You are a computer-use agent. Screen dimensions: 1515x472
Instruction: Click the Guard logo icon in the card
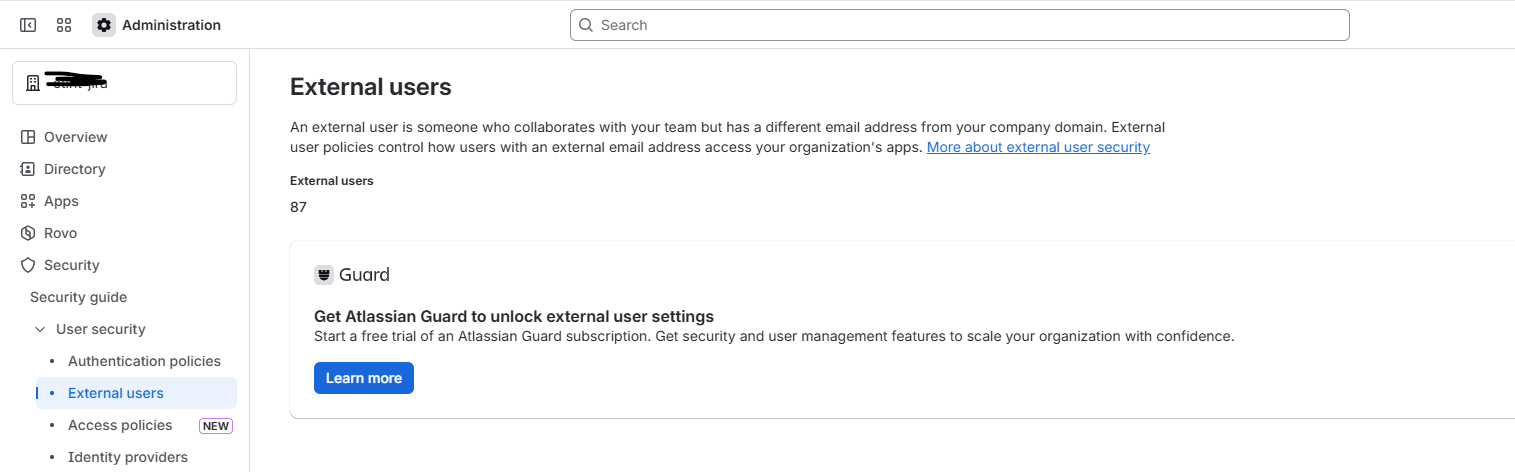[324, 275]
